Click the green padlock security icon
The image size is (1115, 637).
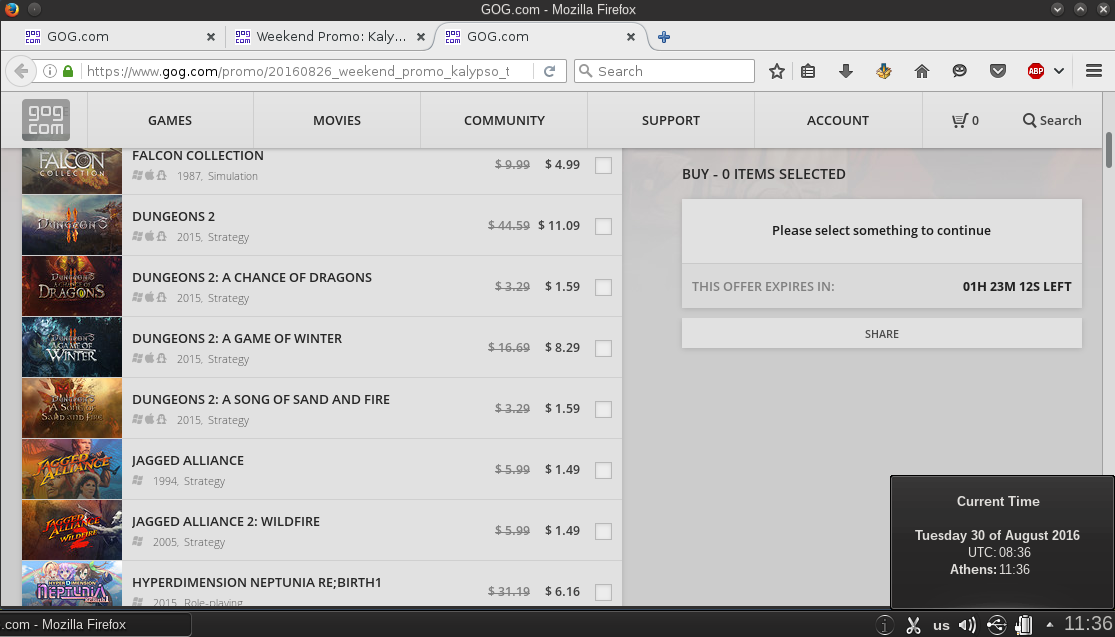(x=68, y=71)
